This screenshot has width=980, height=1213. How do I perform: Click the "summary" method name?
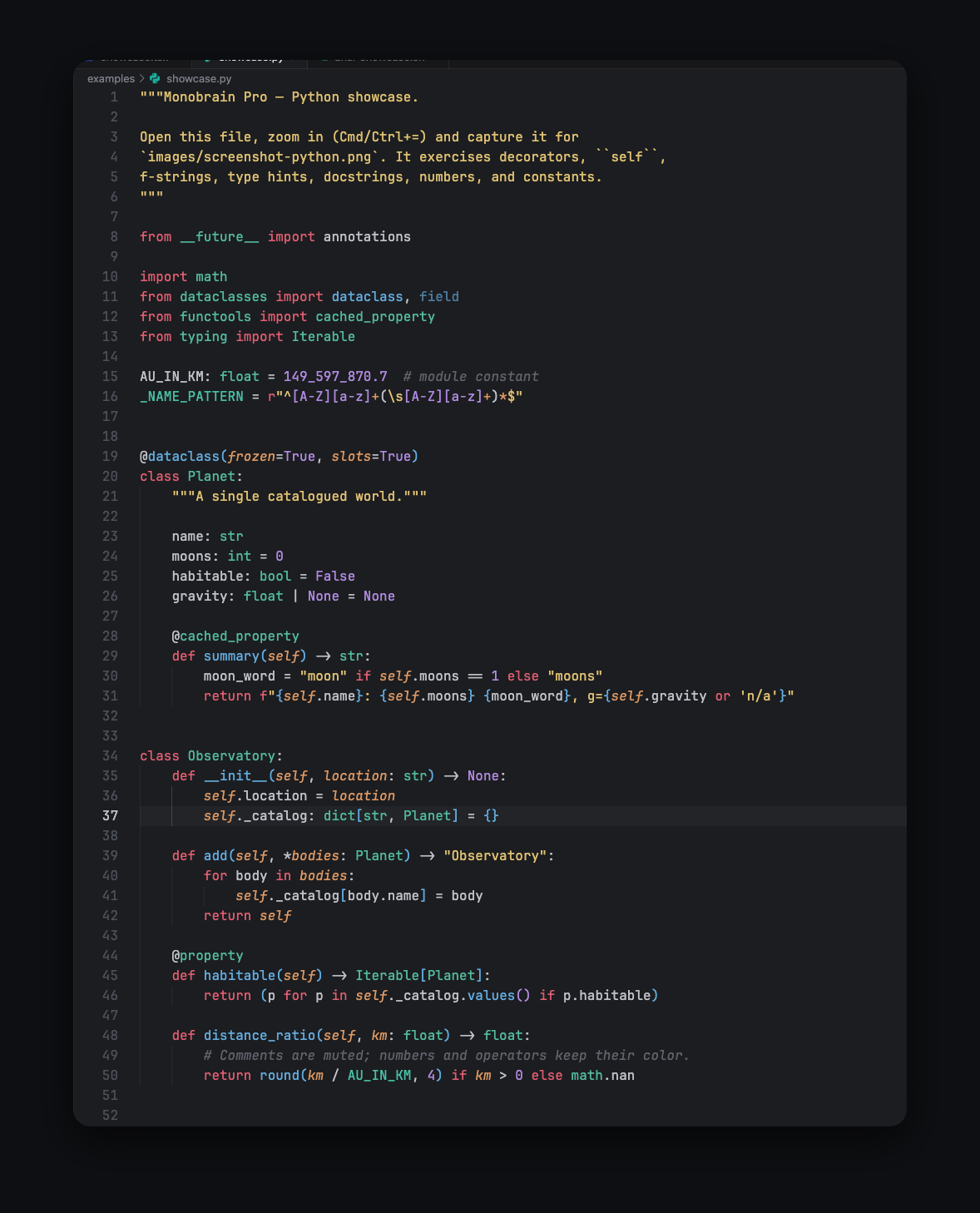point(232,656)
